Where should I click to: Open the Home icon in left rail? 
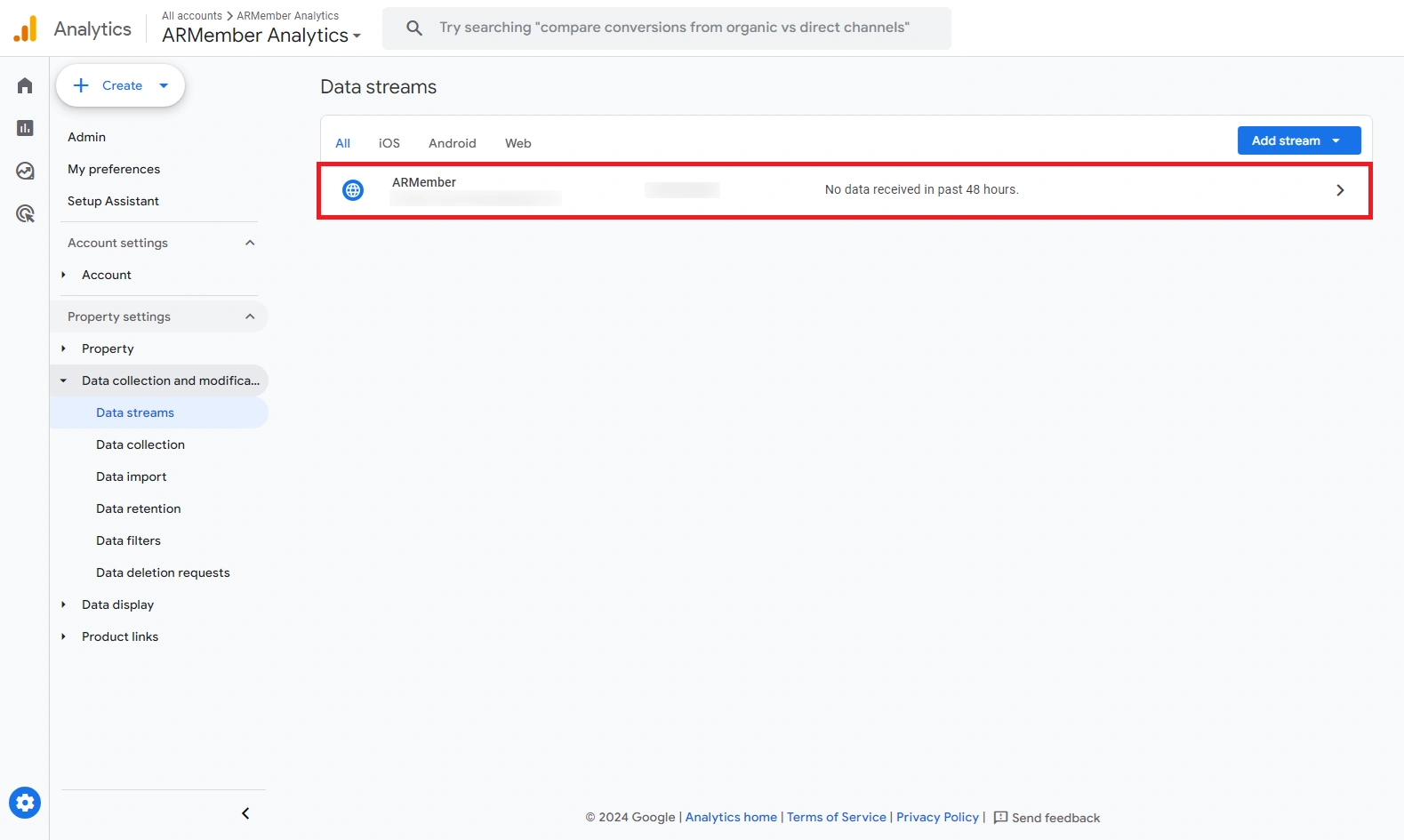pyautogui.click(x=25, y=85)
